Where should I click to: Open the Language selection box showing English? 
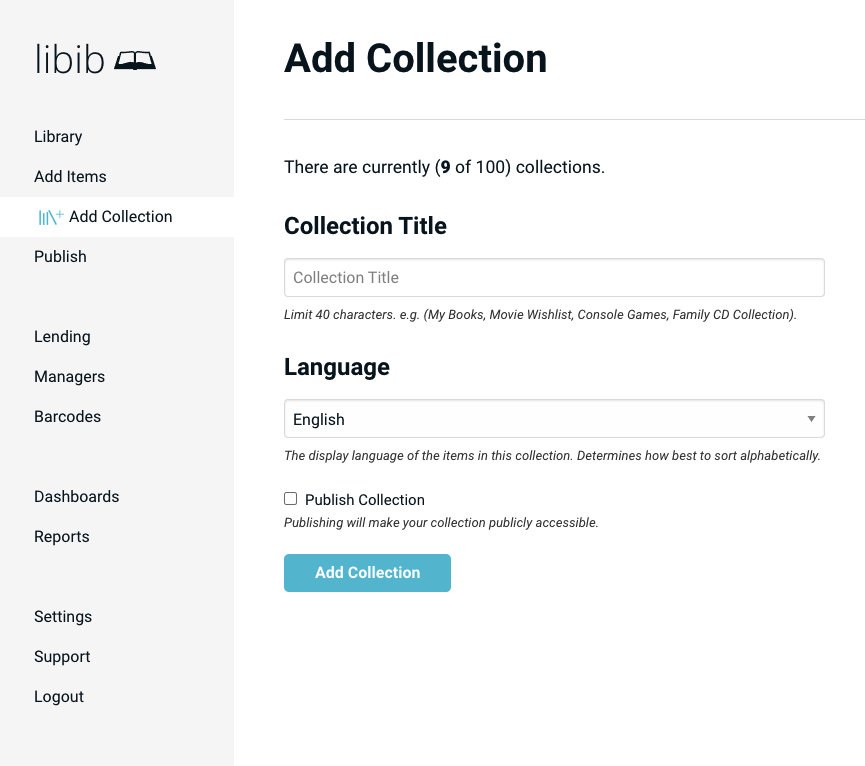click(x=554, y=418)
